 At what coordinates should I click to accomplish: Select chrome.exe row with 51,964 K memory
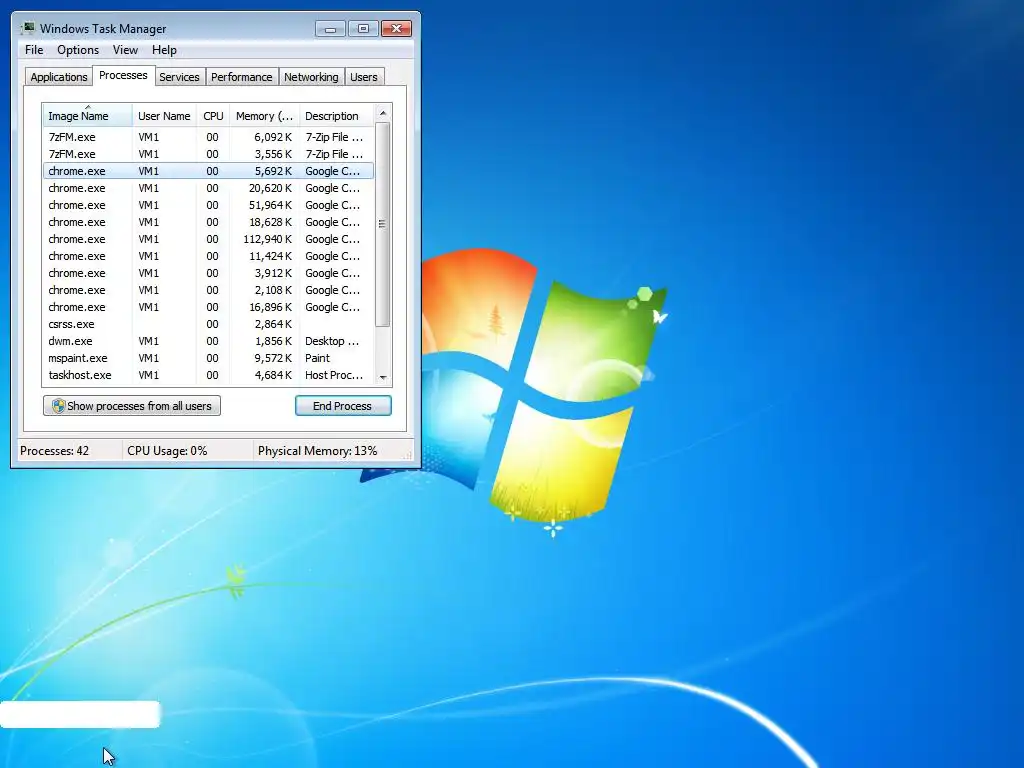[208, 205]
